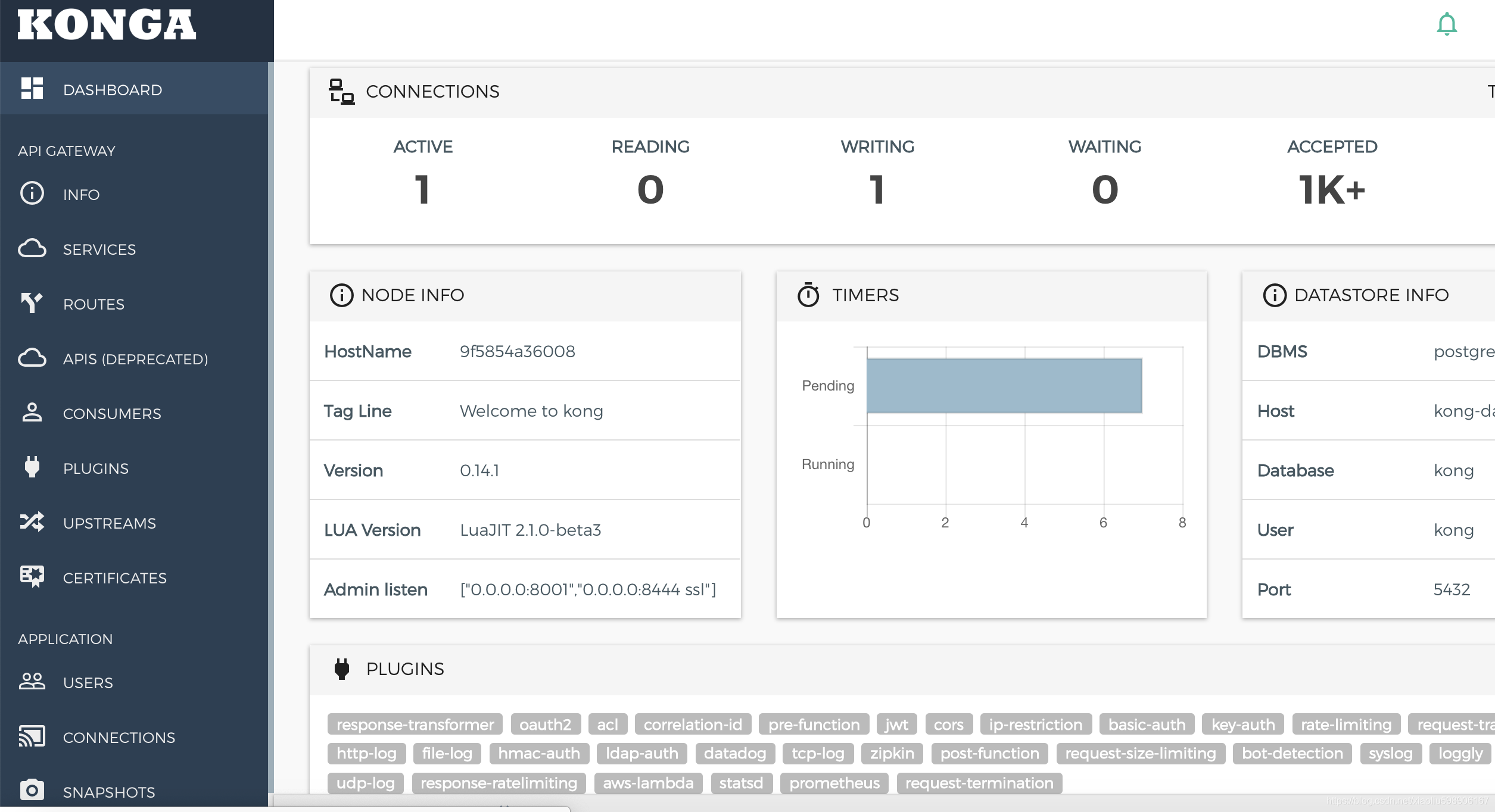
Task: Click the syslog plugin tag
Action: [1391, 753]
